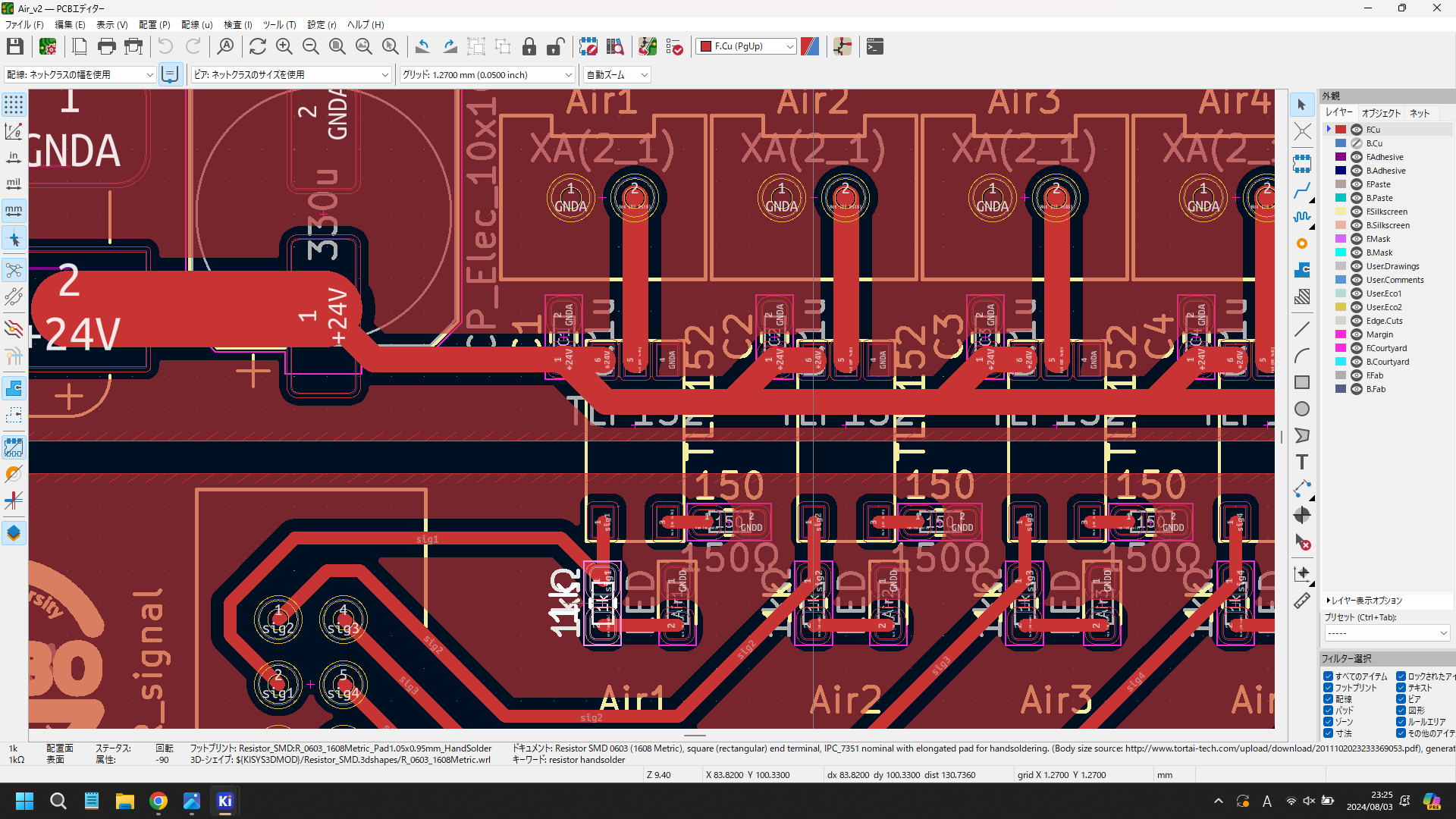Open the Design Rules Checker
The height and width of the screenshot is (819, 1456).
pyautogui.click(x=674, y=47)
